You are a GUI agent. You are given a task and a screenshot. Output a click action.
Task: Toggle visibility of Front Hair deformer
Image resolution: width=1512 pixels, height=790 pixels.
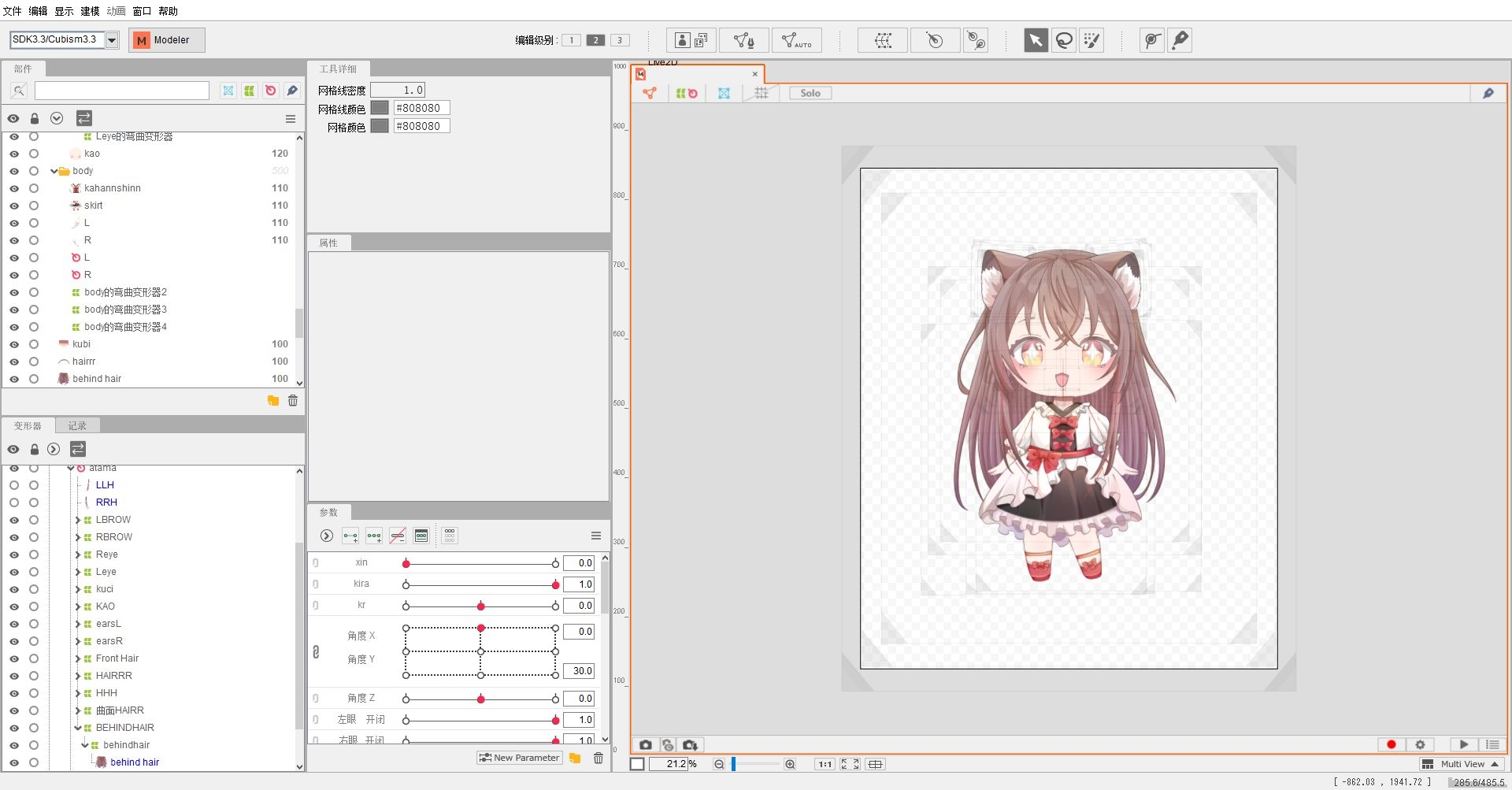(14, 659)
